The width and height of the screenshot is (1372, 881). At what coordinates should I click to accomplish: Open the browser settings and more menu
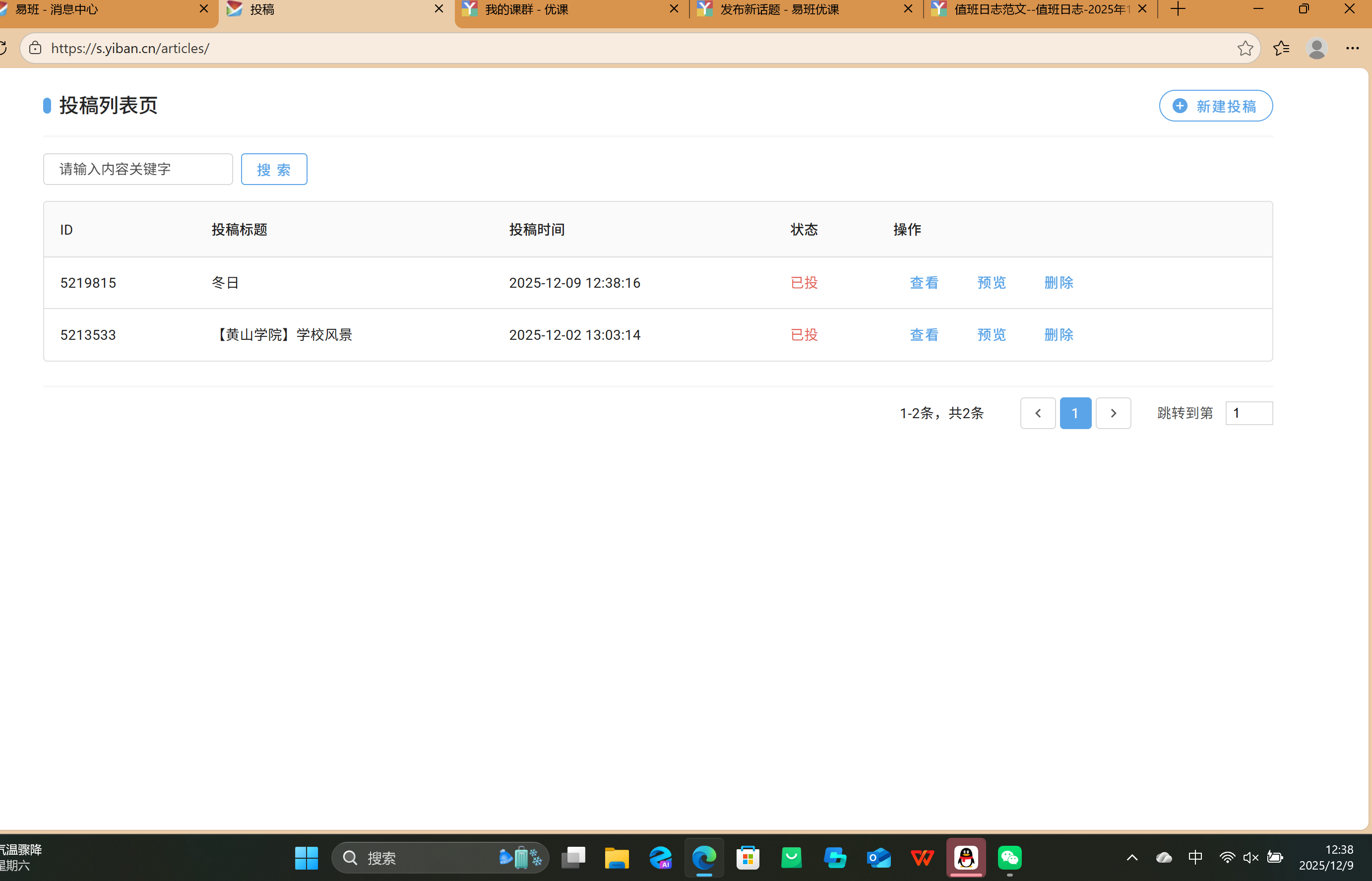coord(1352,48)
